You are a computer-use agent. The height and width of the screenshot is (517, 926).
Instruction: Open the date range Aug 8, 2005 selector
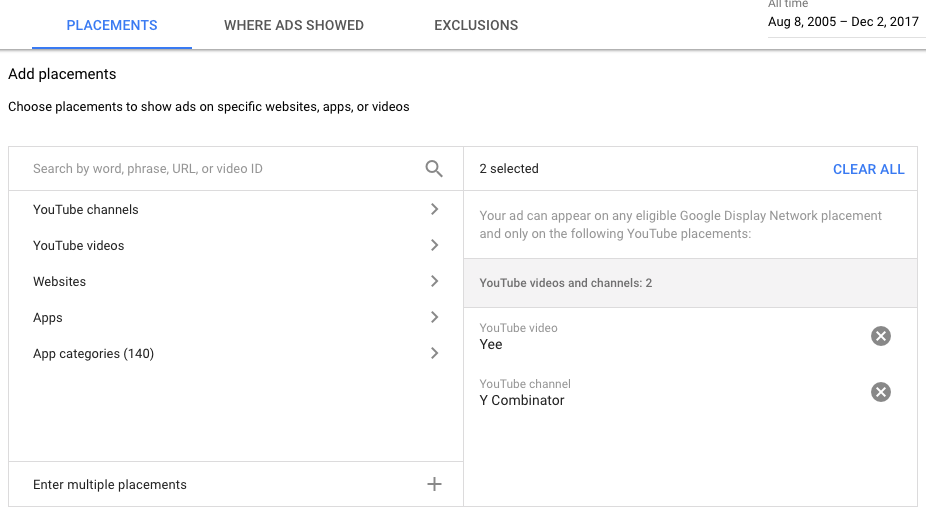tap(843, 22)
